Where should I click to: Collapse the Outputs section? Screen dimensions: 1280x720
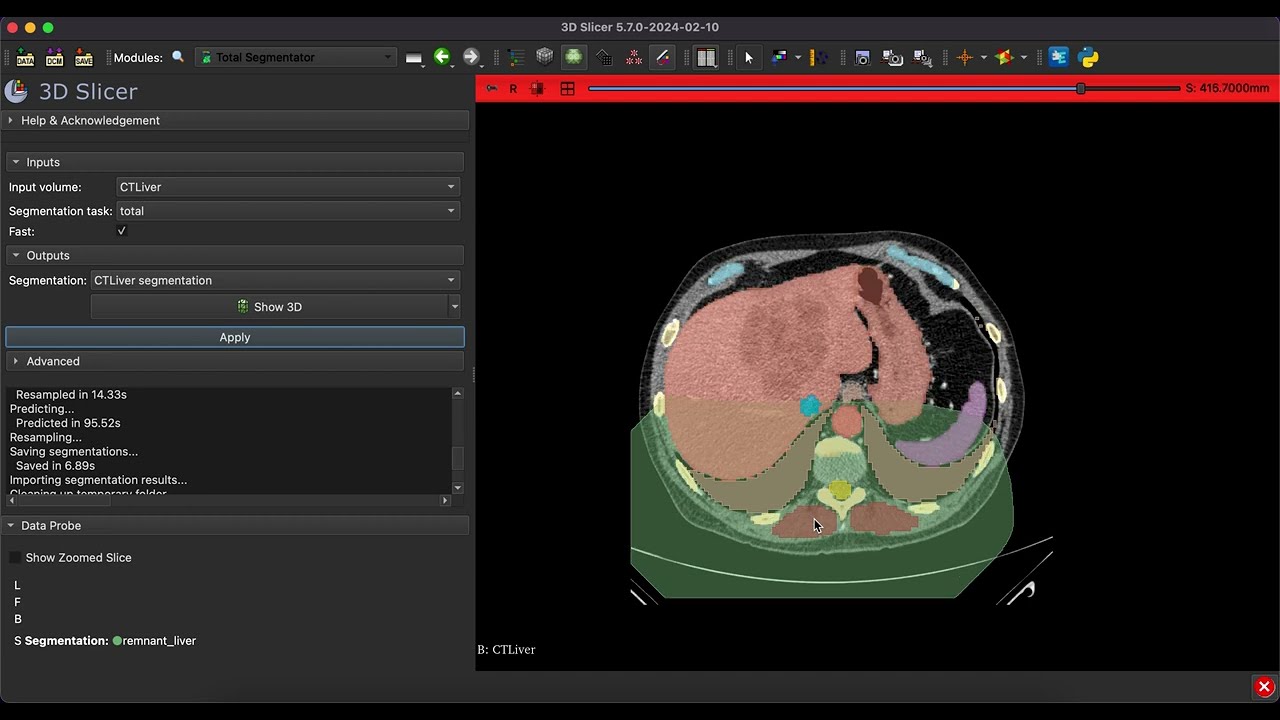coord(235,256)
